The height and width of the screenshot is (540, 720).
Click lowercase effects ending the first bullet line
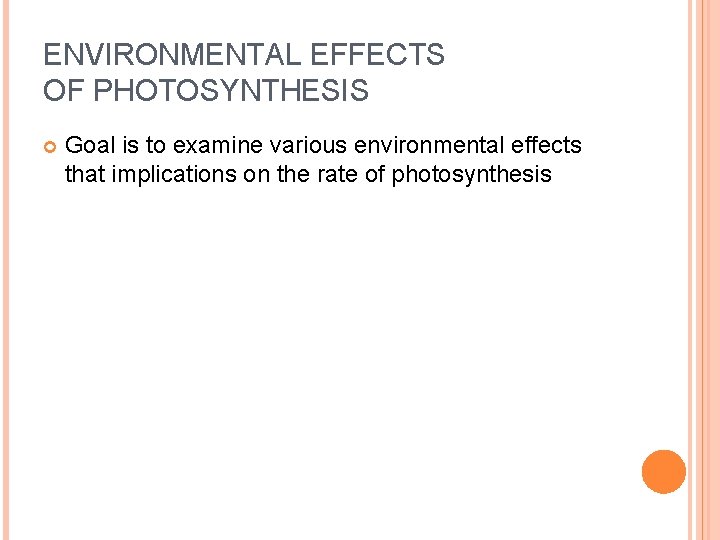[544, 146]
